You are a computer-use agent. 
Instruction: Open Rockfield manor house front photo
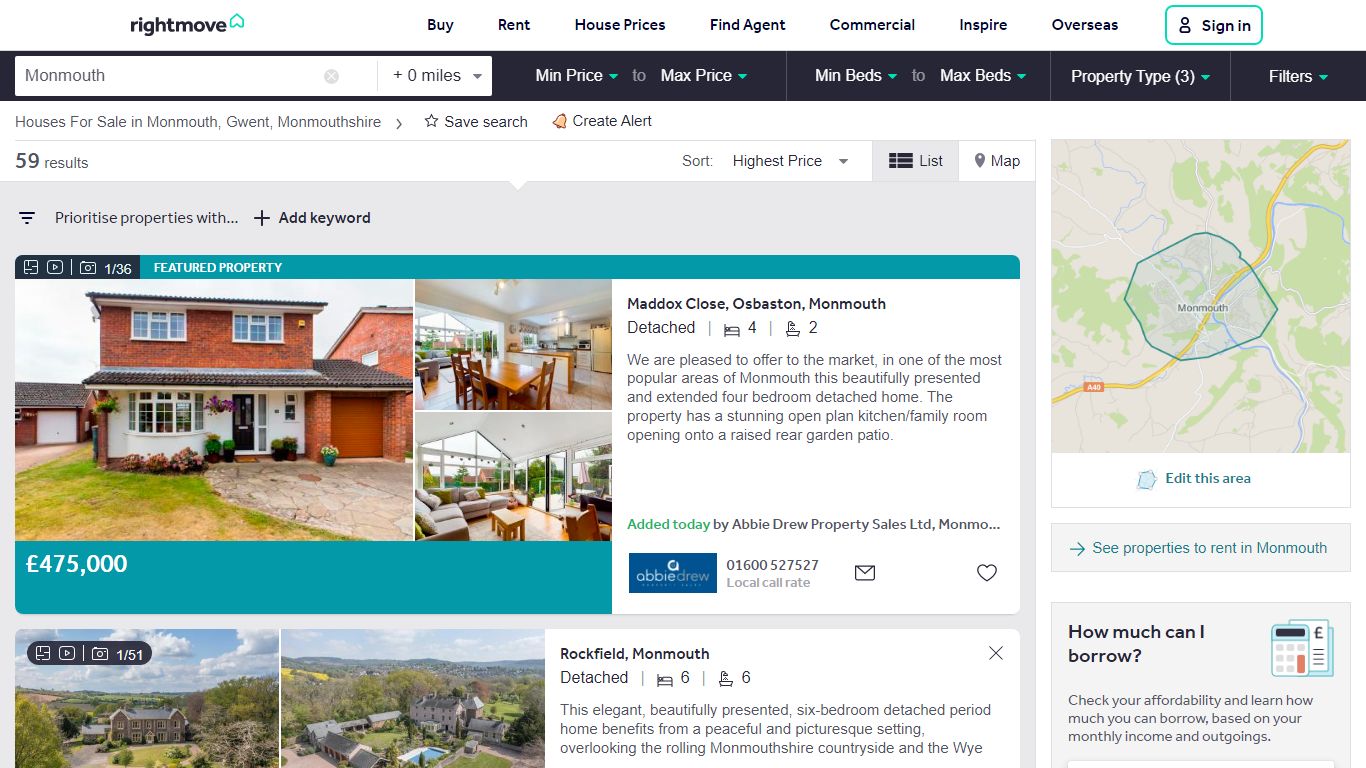pos(147,699)
